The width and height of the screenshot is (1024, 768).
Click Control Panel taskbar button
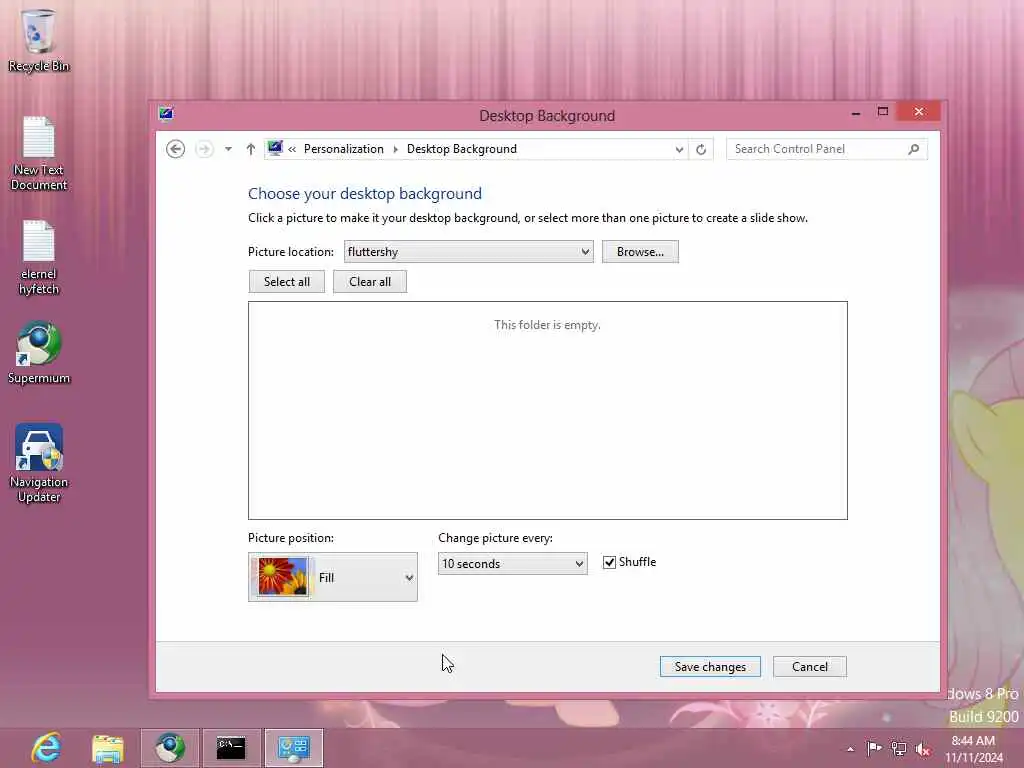pos(293,748)
